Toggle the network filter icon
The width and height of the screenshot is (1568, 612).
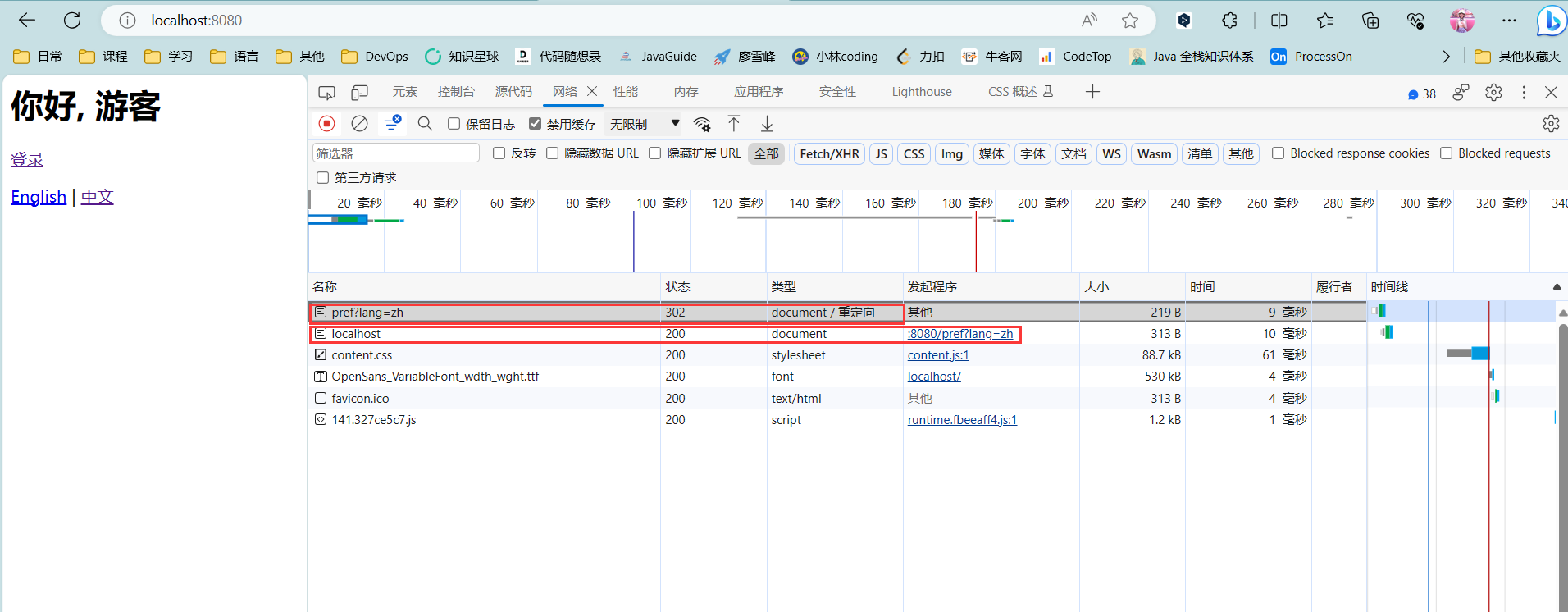(x=392, y=123)
